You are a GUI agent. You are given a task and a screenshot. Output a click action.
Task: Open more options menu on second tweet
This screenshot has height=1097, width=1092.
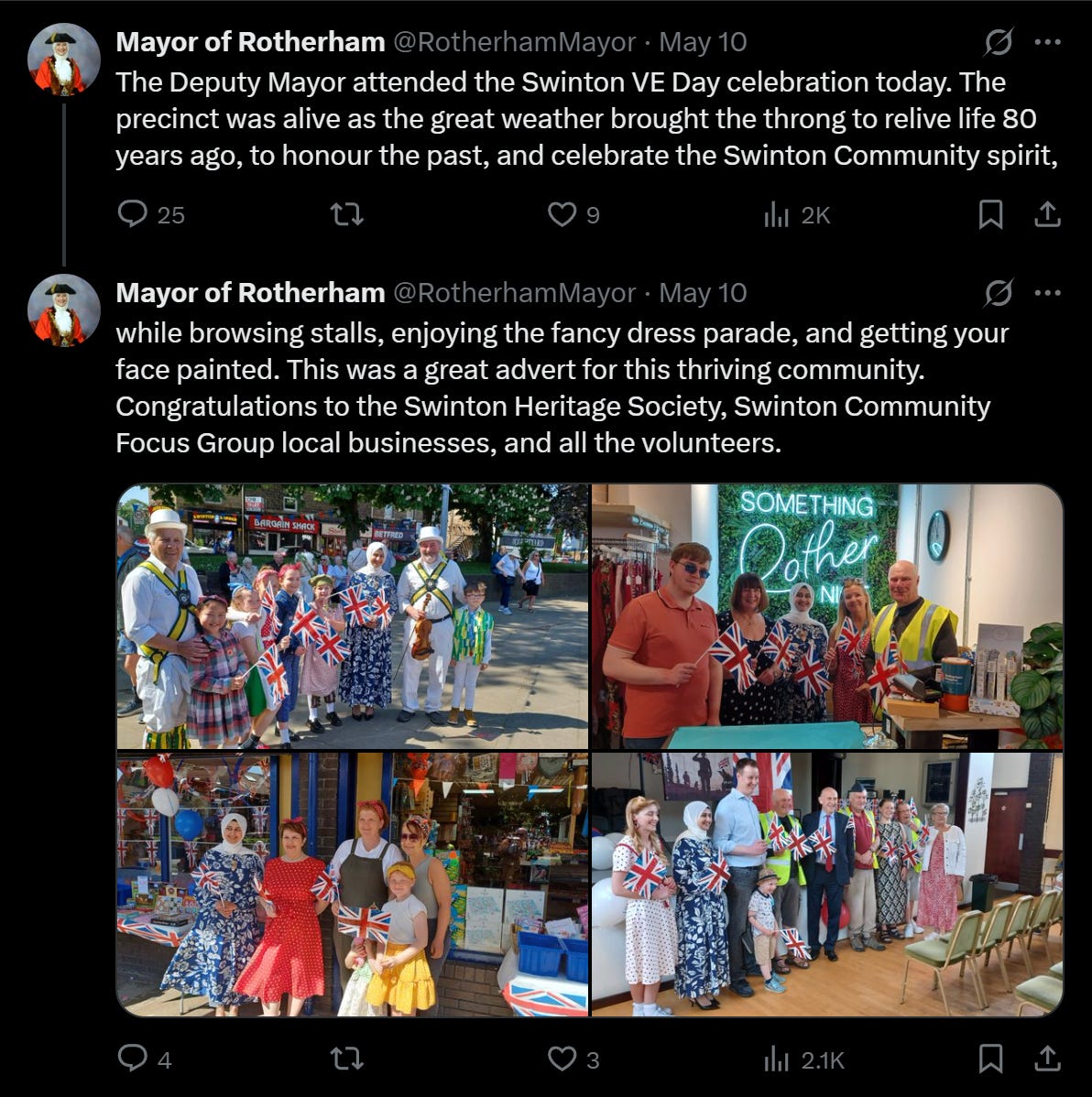tap(1047, 292)
